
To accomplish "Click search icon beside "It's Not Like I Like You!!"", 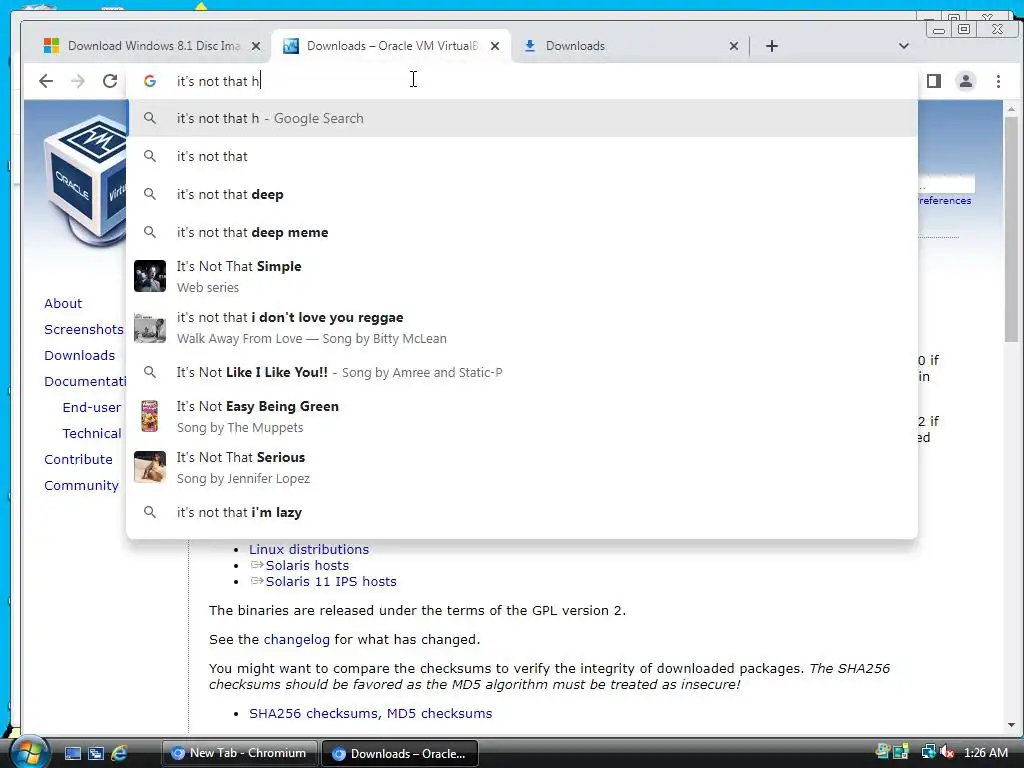I will [150, 372].
